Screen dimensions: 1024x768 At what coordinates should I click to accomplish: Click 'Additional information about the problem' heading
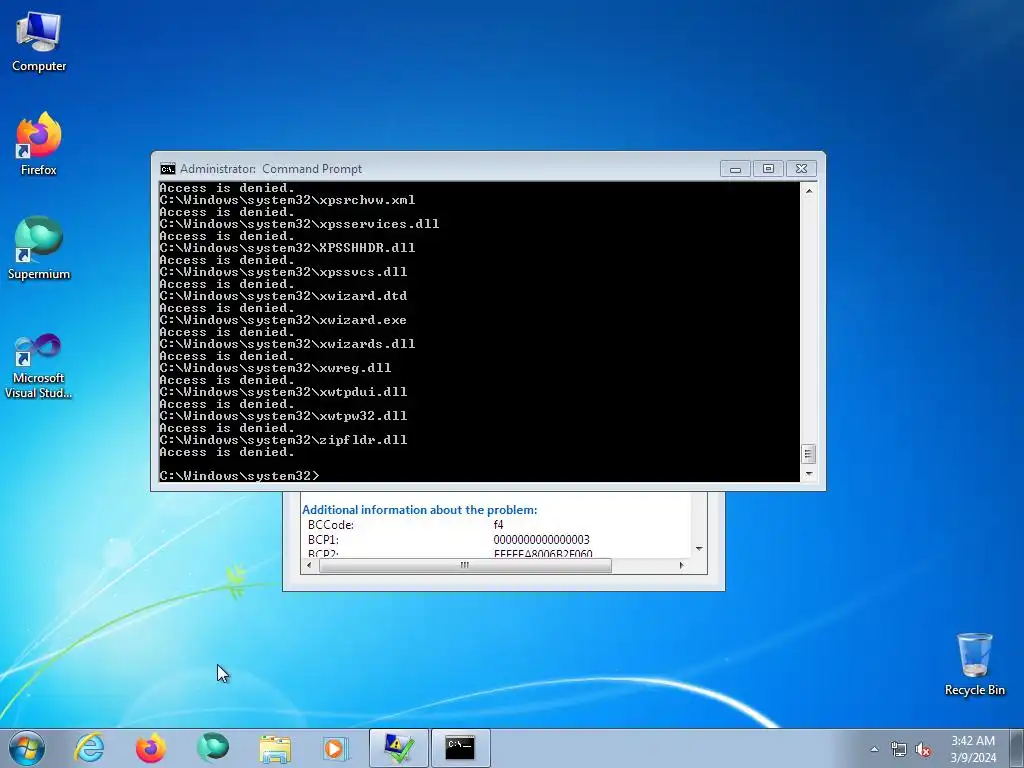point(419,510)
